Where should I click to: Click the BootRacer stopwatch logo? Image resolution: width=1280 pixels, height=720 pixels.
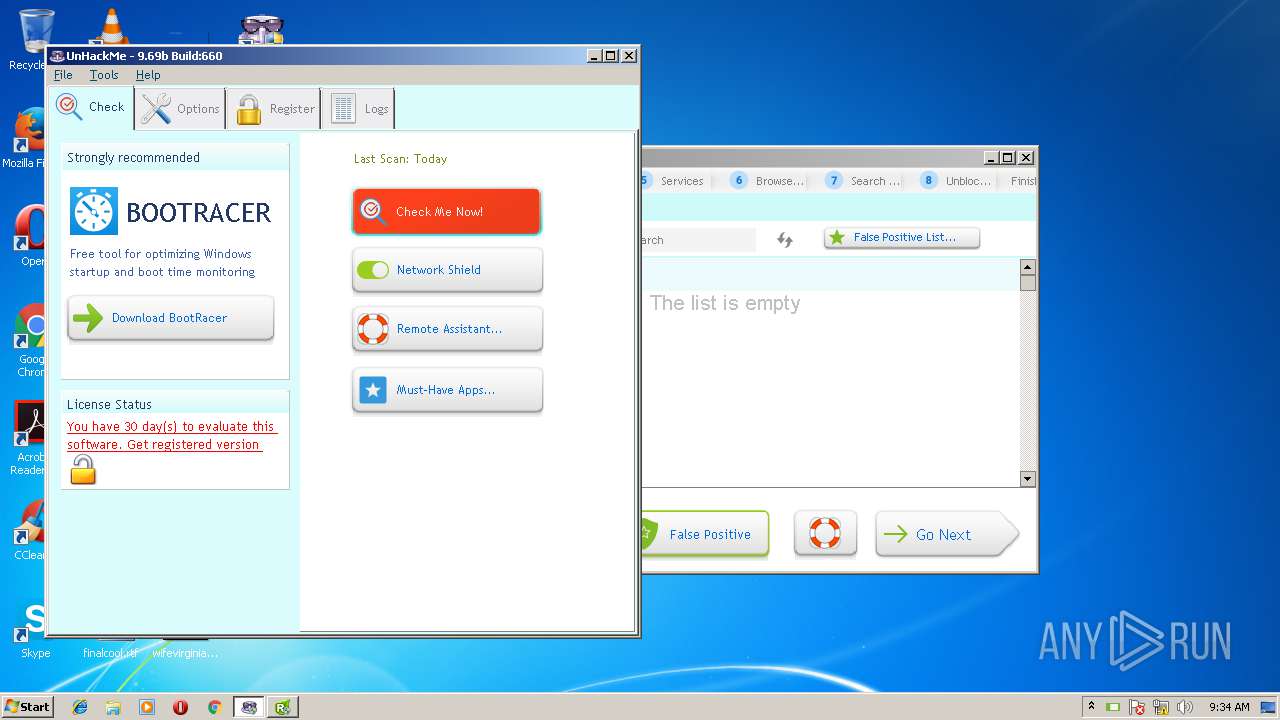[94, 211]
